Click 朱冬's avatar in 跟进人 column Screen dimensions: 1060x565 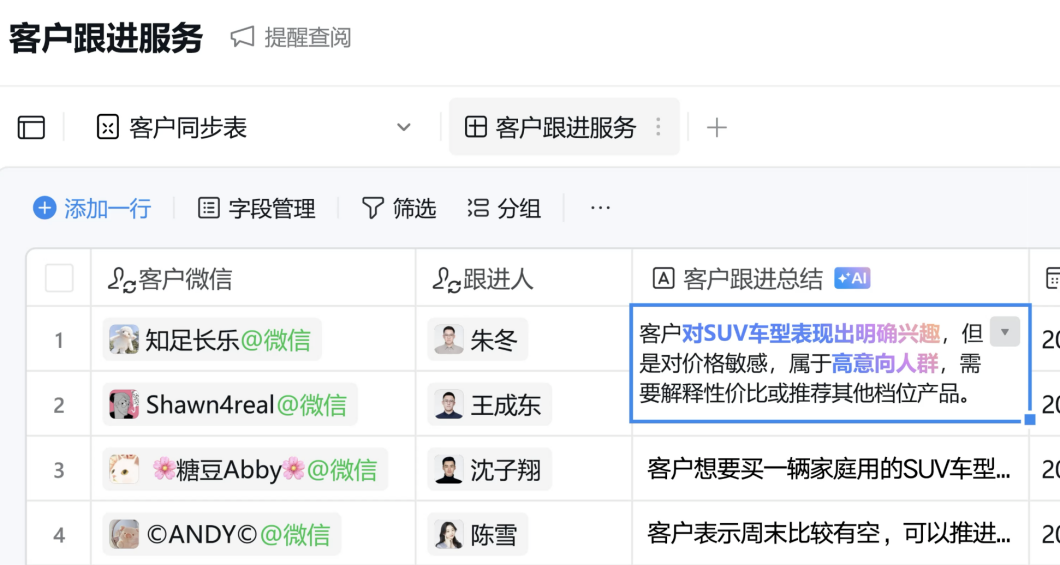tap(449, 340)
